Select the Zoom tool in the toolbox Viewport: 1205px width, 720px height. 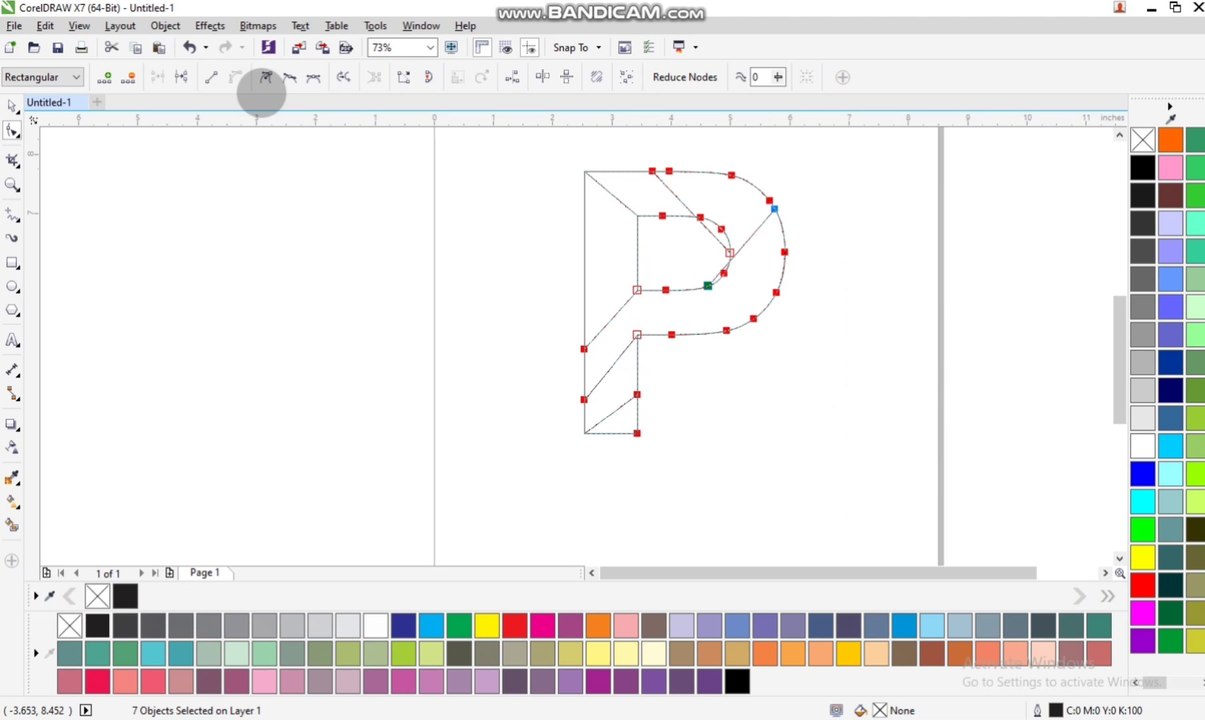pyautogui.click(x=12, y=185)
